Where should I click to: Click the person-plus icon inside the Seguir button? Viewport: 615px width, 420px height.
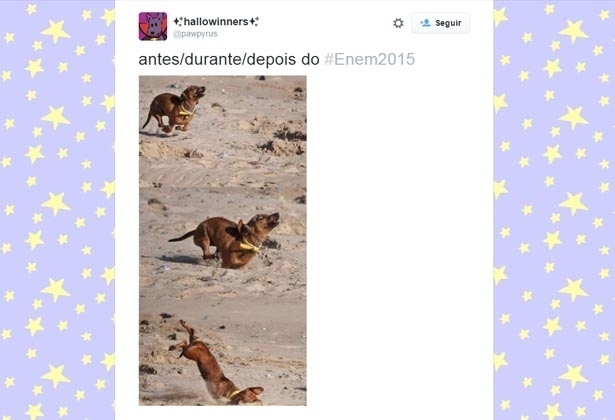click(425, 23)
